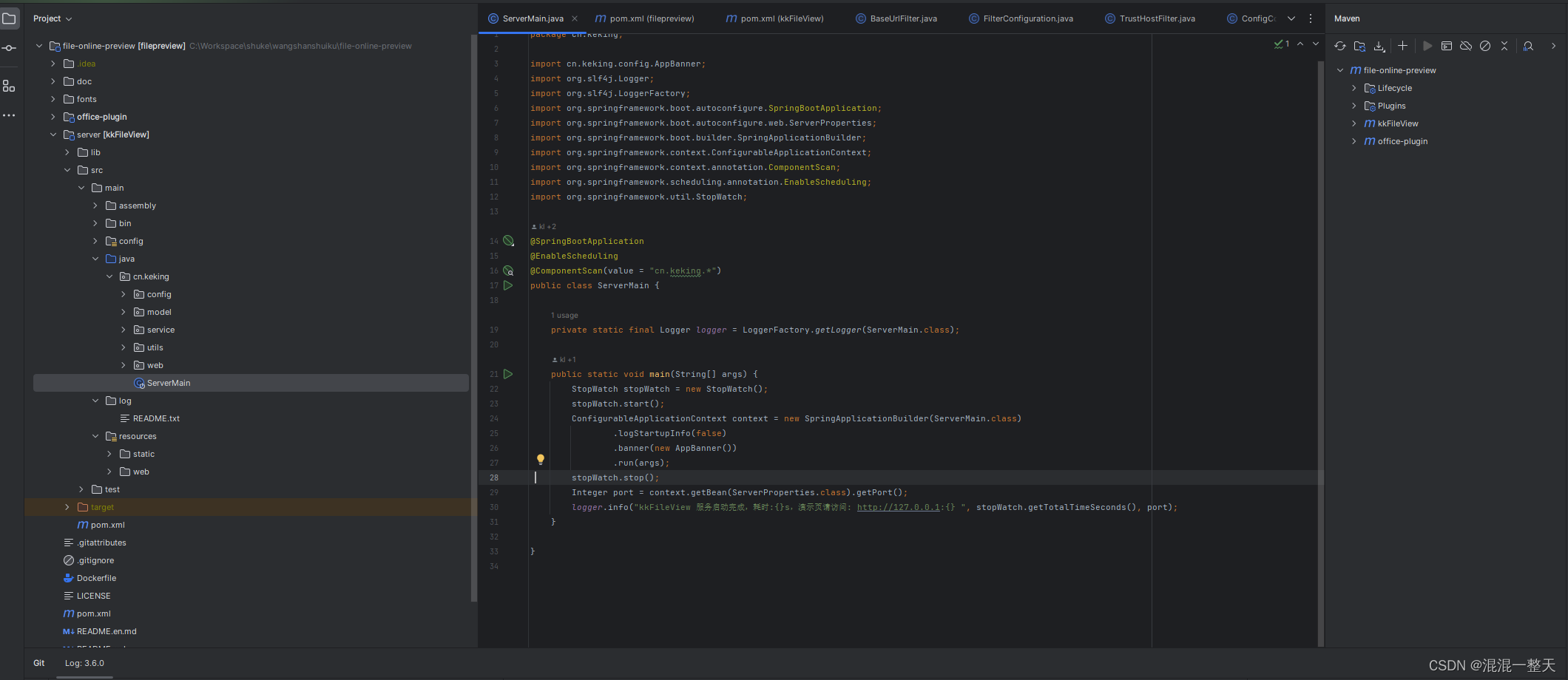This screenshot has height=680, width=1568.
Task: Switch to the TrustHostFilter.java tab
Action: 1157,18
